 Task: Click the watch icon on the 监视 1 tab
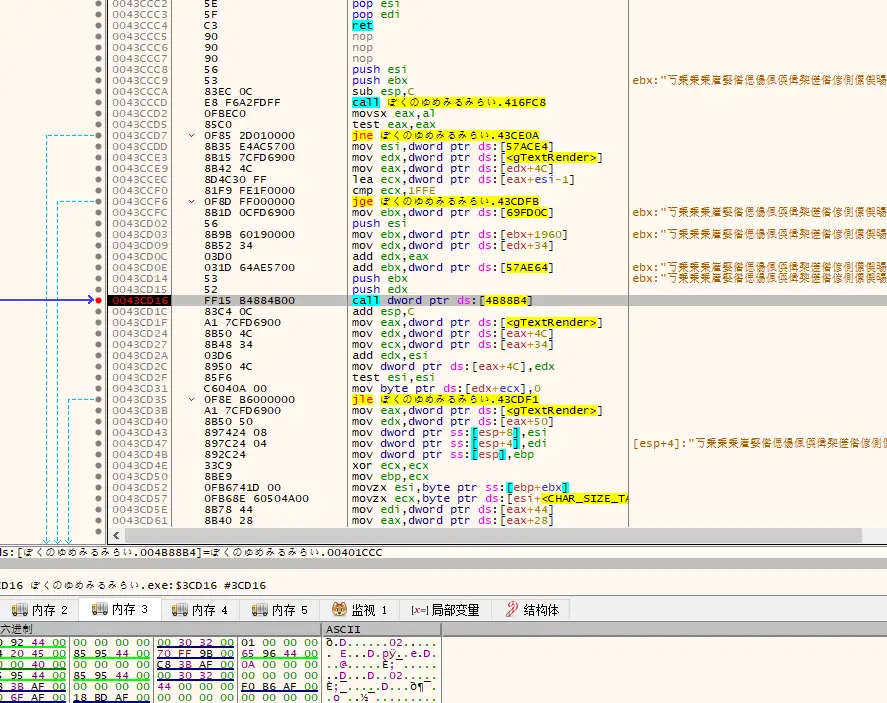click(339, 610)
